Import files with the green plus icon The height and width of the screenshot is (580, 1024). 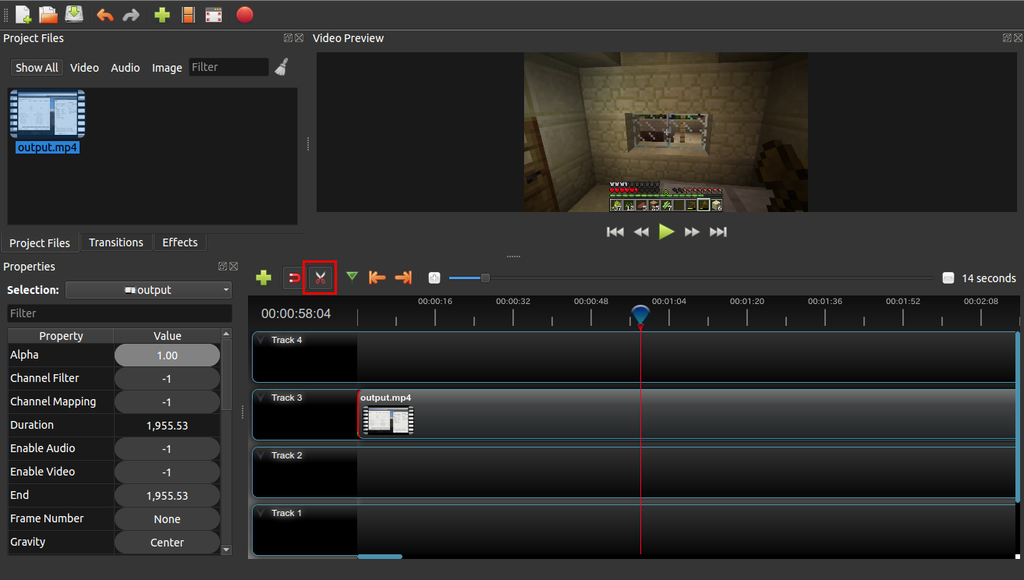click(162, 14)
